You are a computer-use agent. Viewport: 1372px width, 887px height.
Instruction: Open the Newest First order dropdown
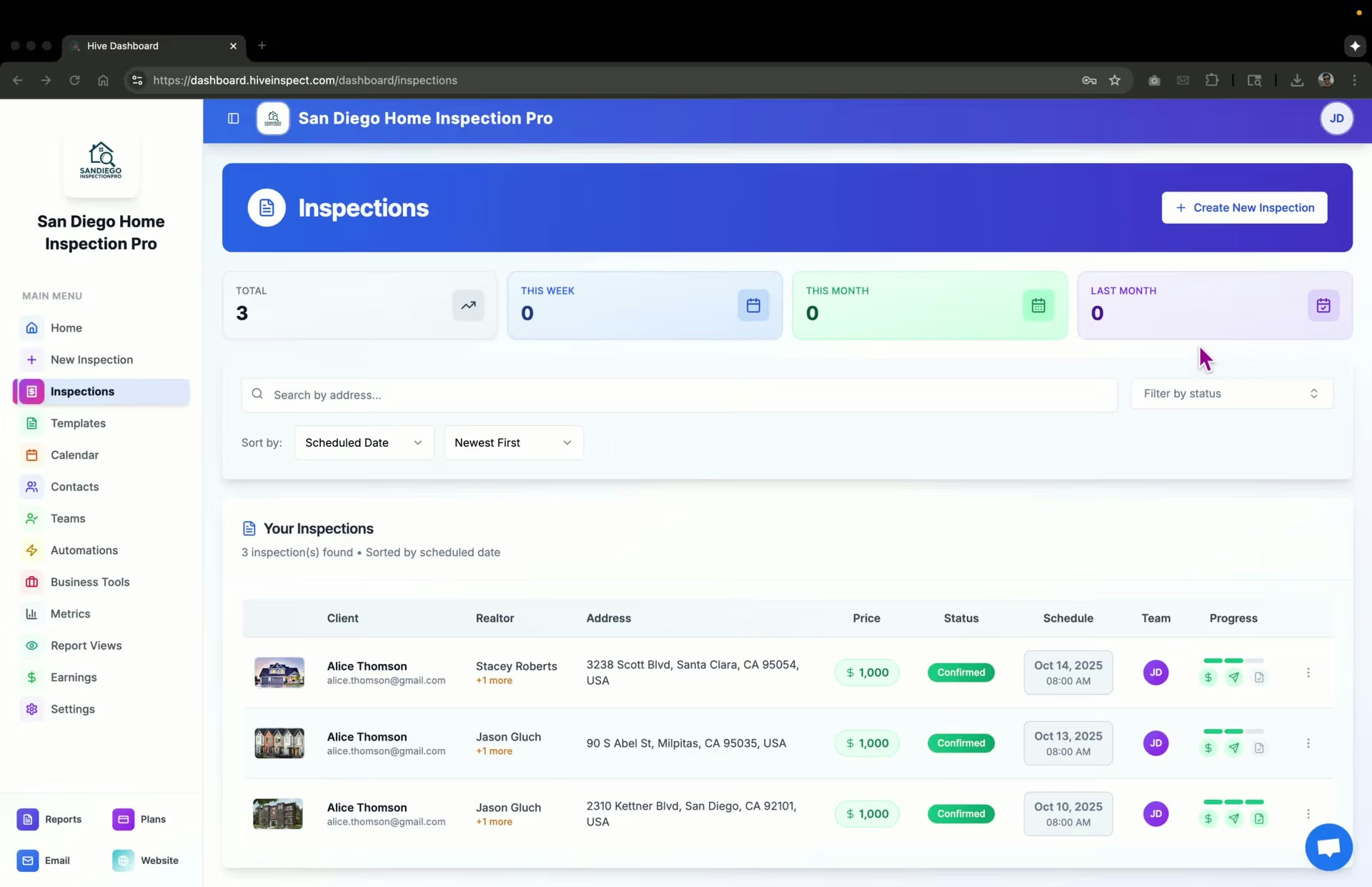(514, 443)
